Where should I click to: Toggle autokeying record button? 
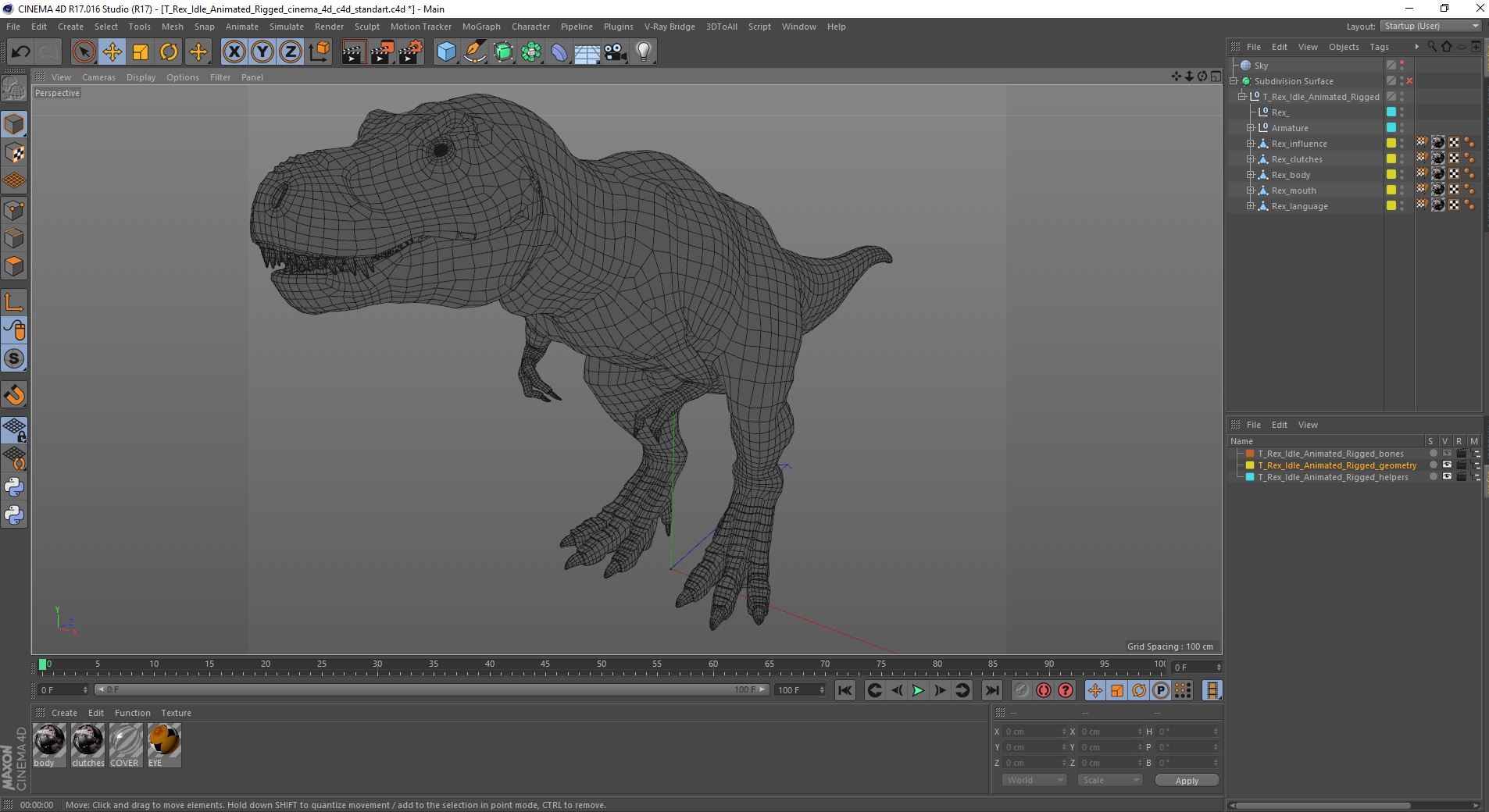pos(1044,690)
